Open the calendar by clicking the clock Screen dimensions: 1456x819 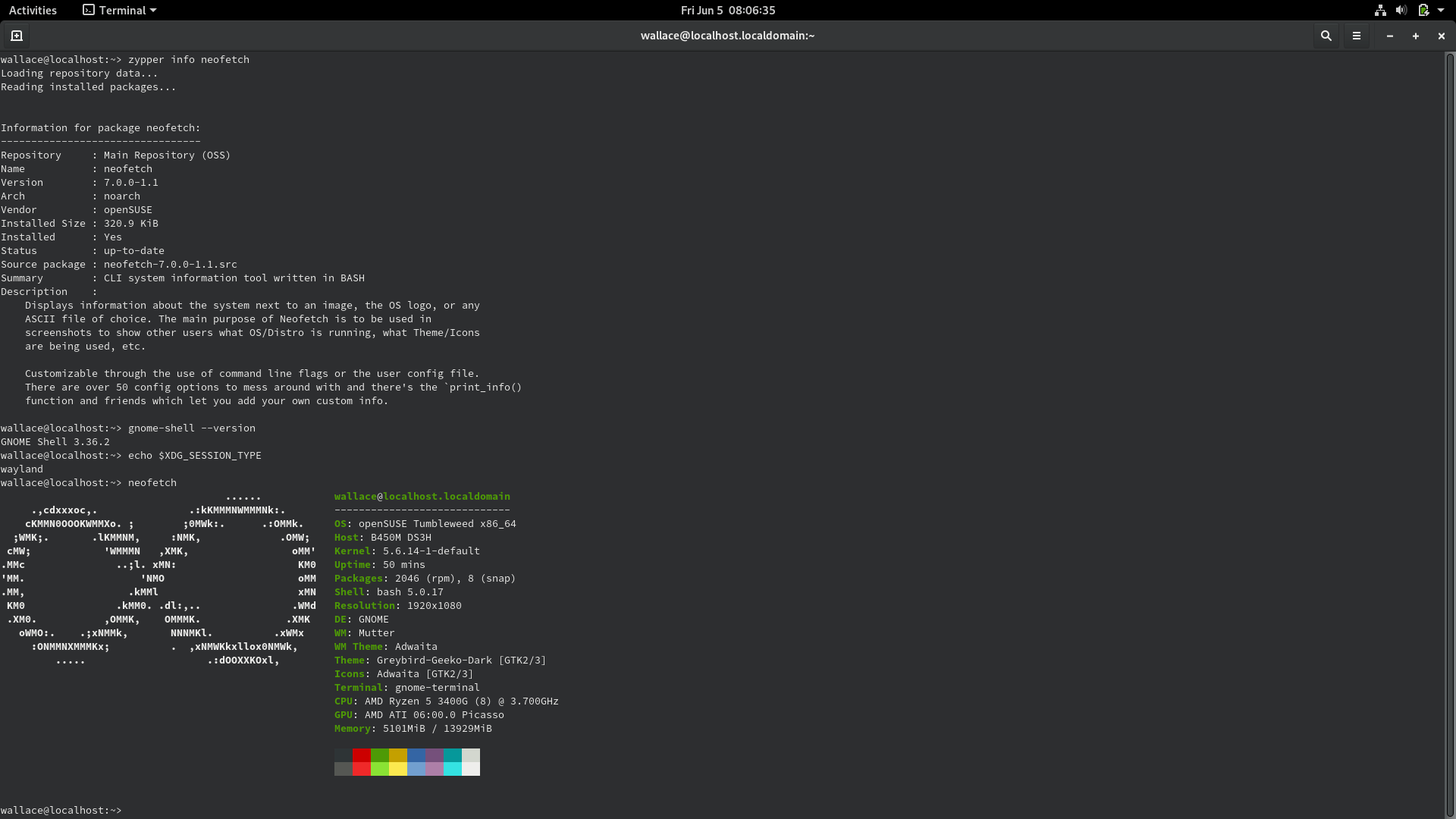728,10
